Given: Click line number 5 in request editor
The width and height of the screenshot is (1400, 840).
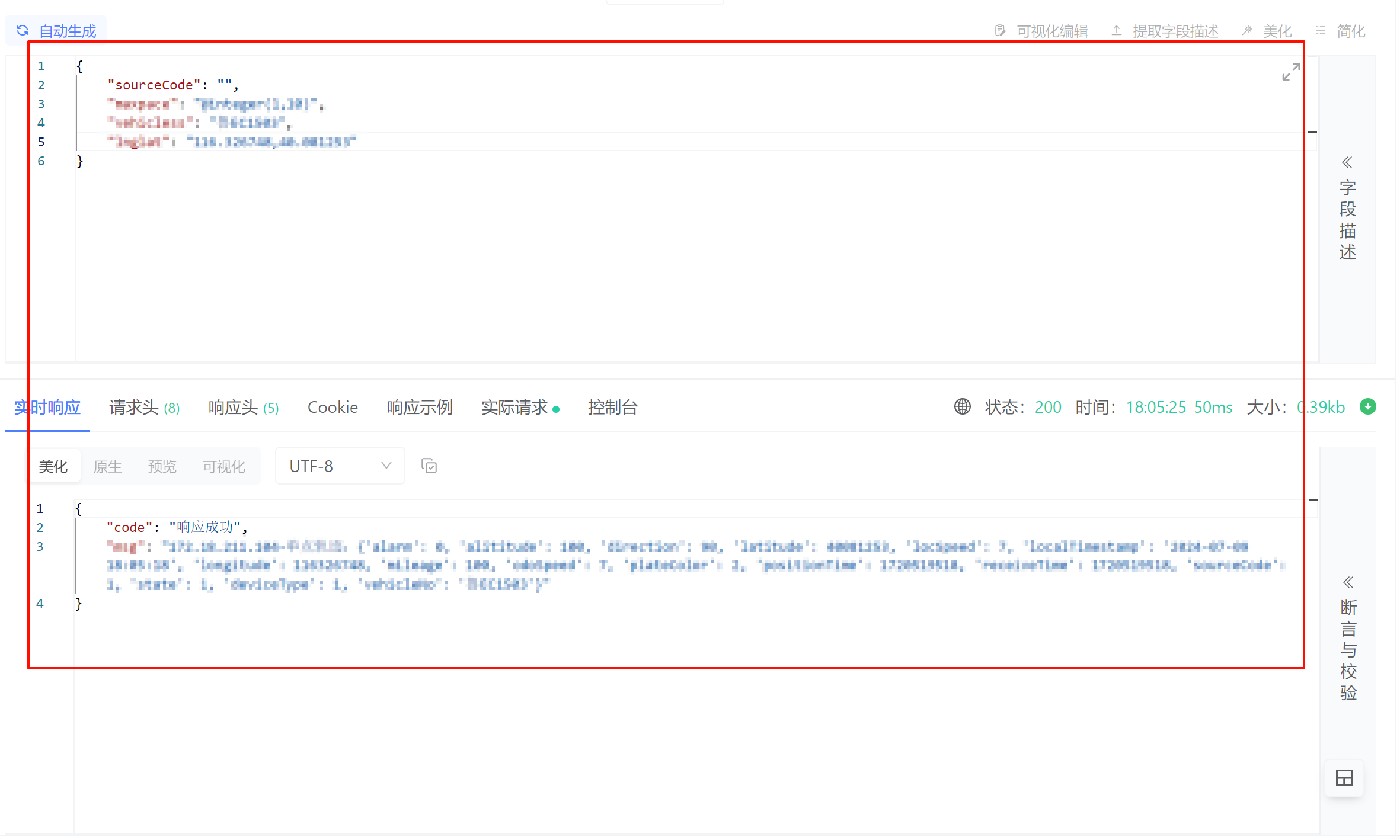Looking at the screenshot, I should [41, 142].
